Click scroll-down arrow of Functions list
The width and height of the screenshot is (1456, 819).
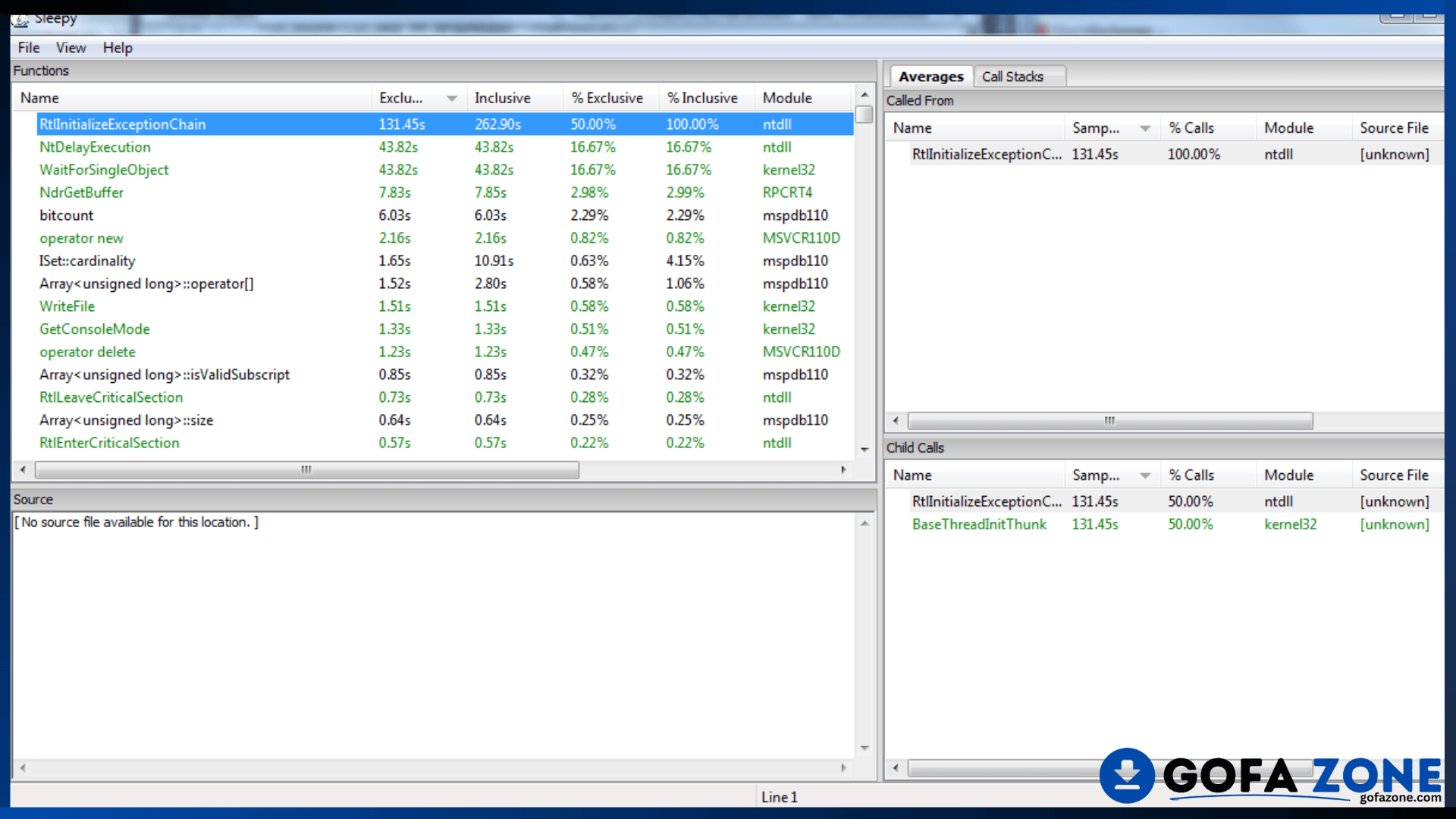[864, 450]
